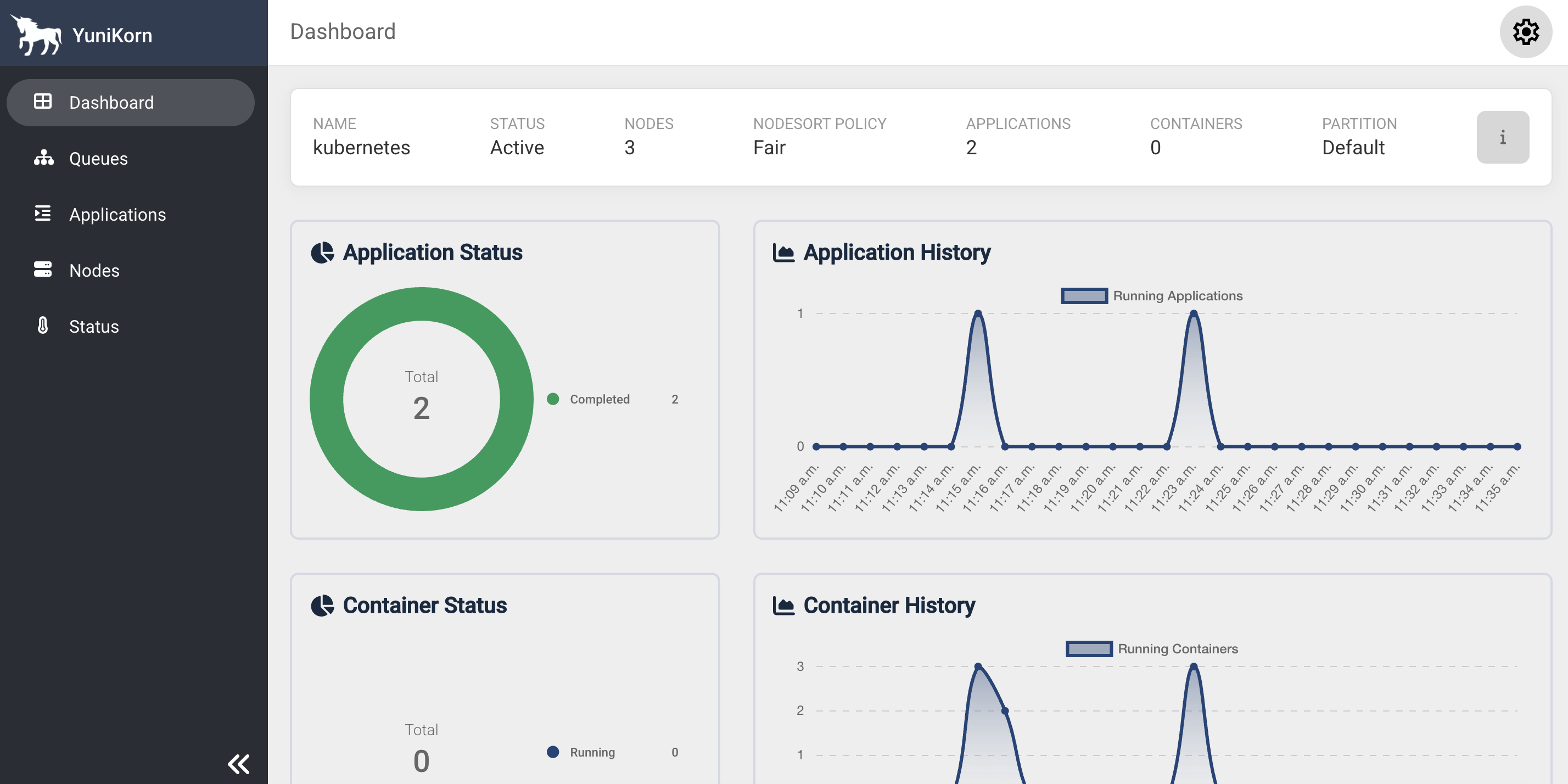Navigate to Applications page
Image resolution: width=1568 pixels, height=784 pixels.
point(130,214)
